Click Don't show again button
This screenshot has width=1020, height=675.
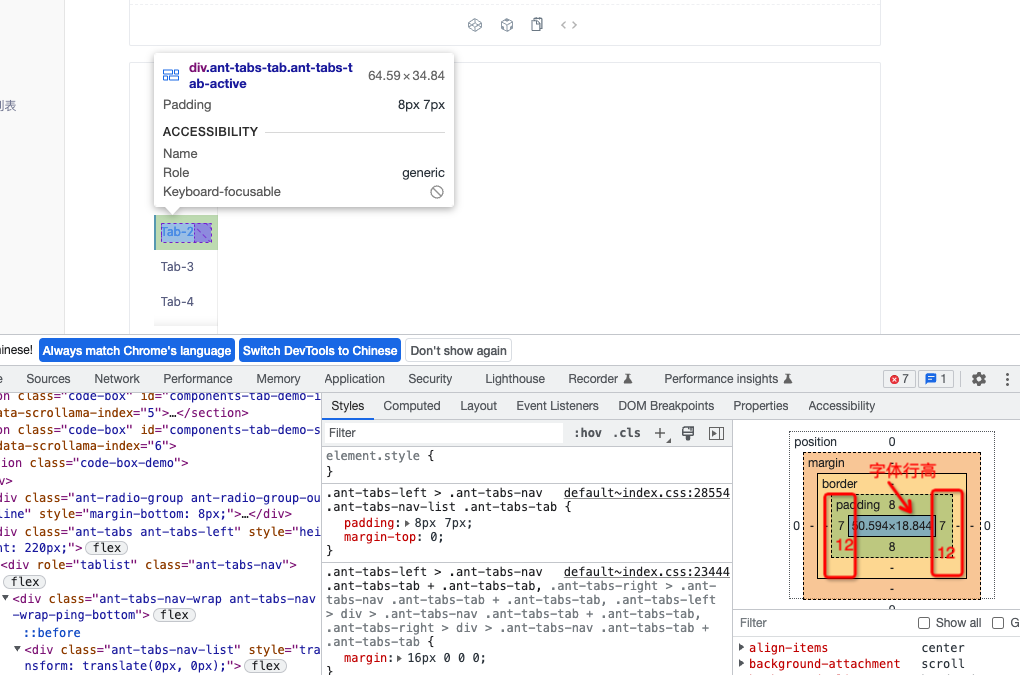pyautogui.click(x=459, y=351)
